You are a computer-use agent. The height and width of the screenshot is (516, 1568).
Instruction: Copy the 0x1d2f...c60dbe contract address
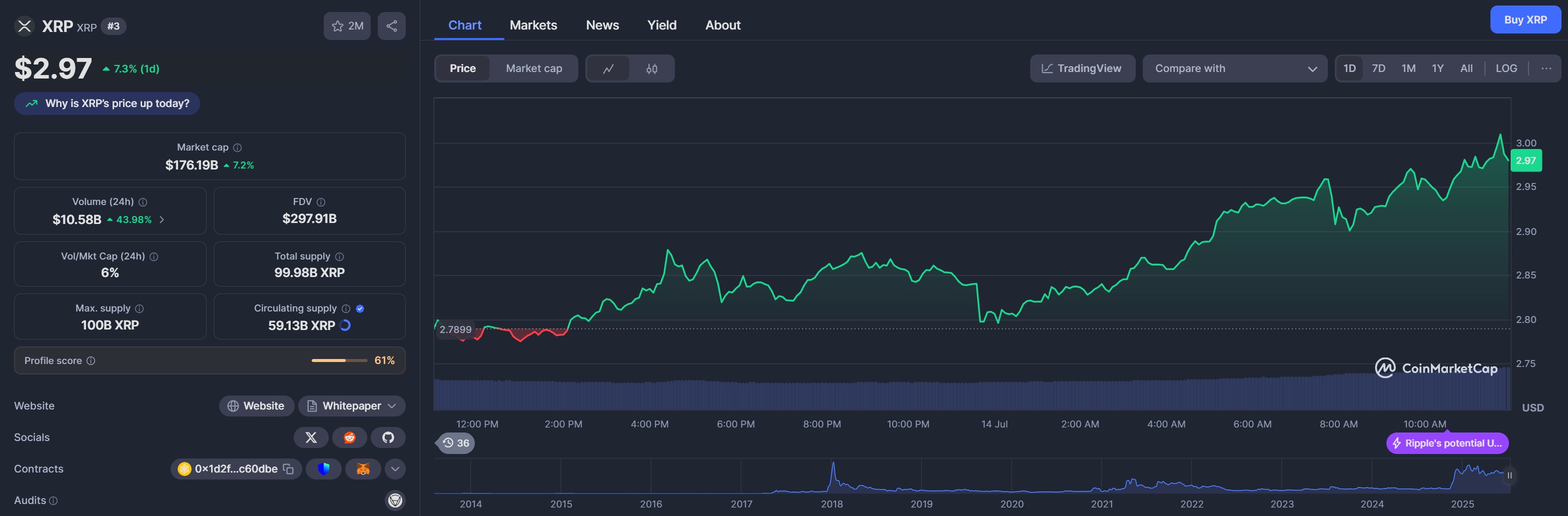(289, 469)
